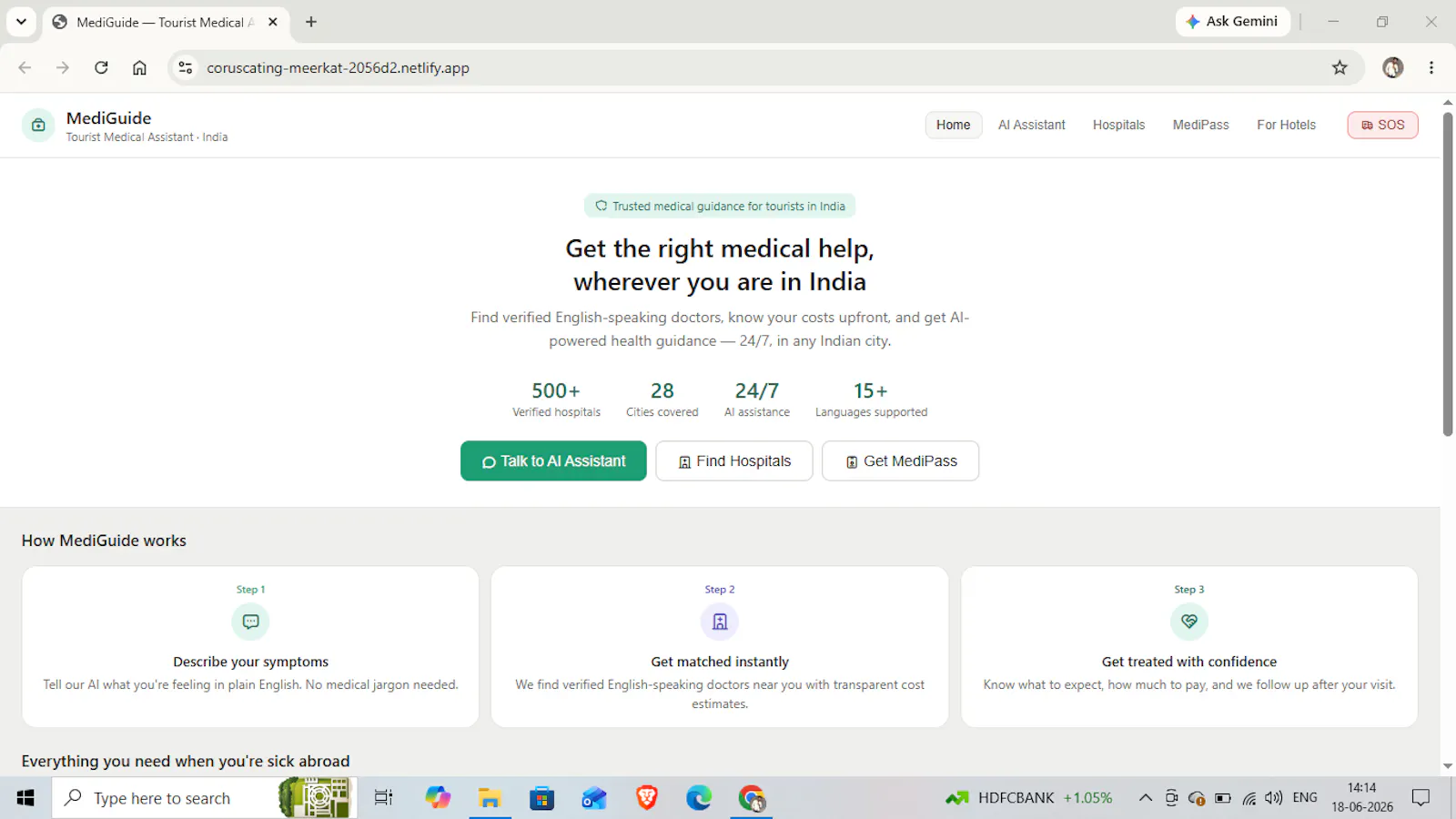1456x819 pixels.
Task: Click the Find Hospitals button
Action: [x=734, y=461]
